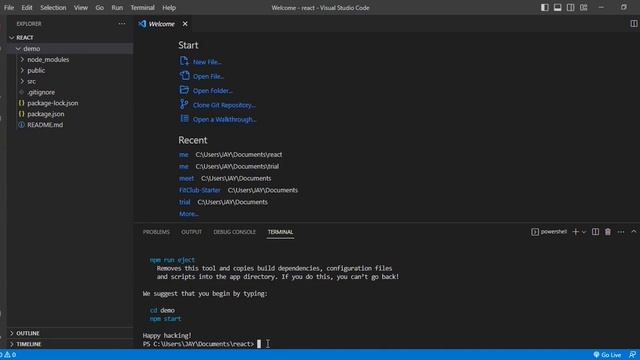
Task: Collapse the REACT root folder
Action: tap(12, 38)
